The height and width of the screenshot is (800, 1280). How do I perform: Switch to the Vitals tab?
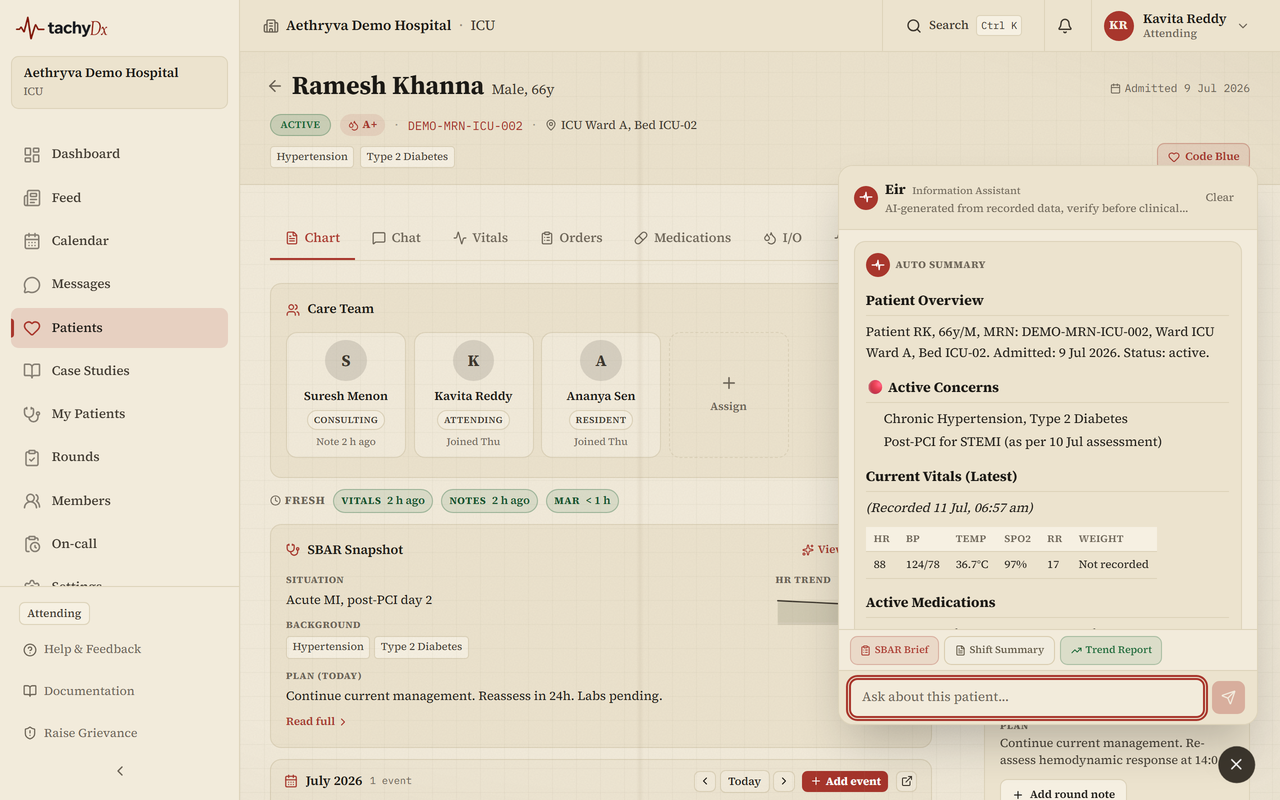coord(481,238)
